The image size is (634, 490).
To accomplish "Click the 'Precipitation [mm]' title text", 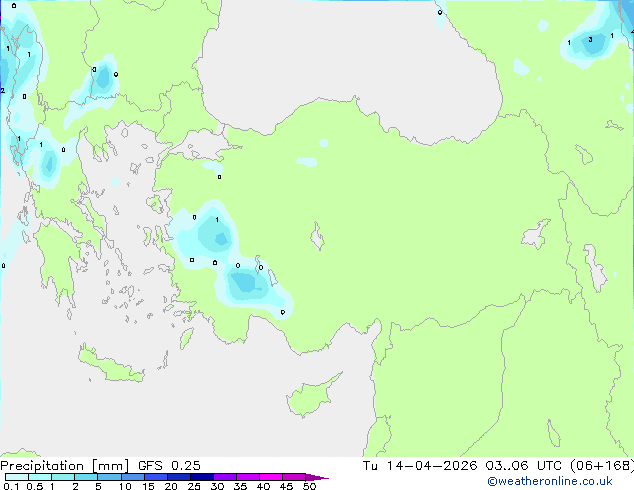I will (x=64, y=466).
